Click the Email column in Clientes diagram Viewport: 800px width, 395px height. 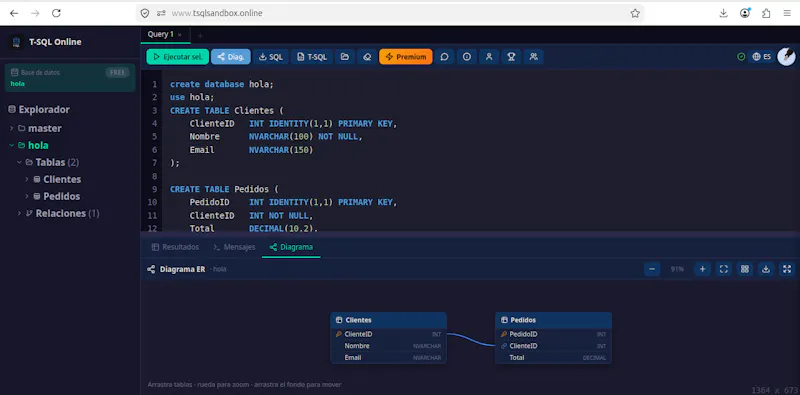(389, 358)
